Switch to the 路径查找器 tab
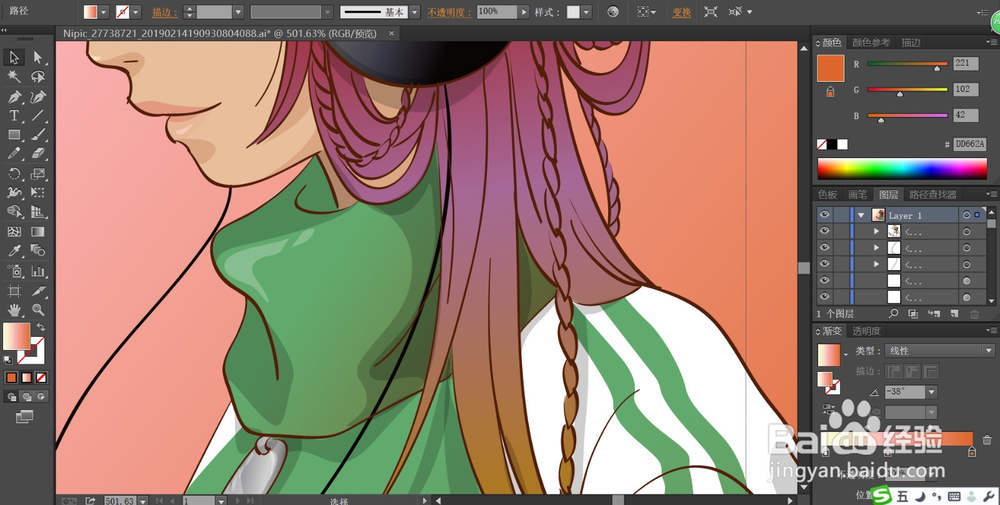Image resolution: width=1000 pixels, height=505 pixels. [x=933, y=194]
